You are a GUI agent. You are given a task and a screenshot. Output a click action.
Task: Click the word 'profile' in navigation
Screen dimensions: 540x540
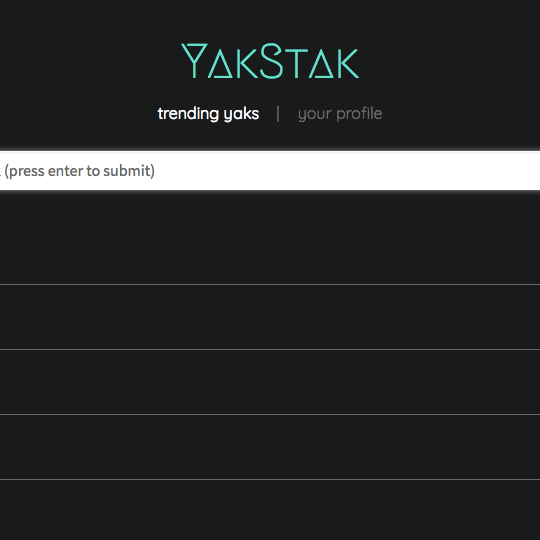pos(359,114)
